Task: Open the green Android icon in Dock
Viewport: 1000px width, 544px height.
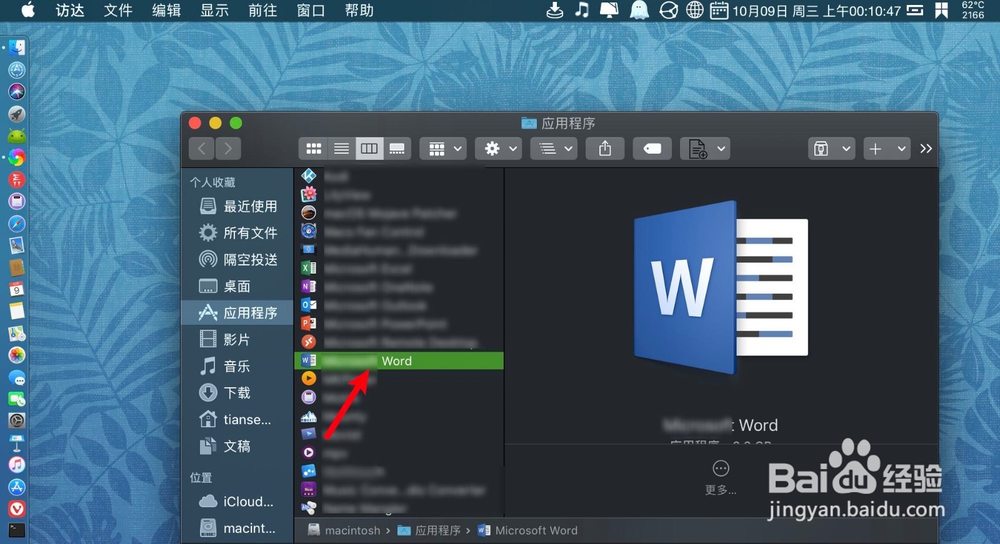Action: click(17, 135)
